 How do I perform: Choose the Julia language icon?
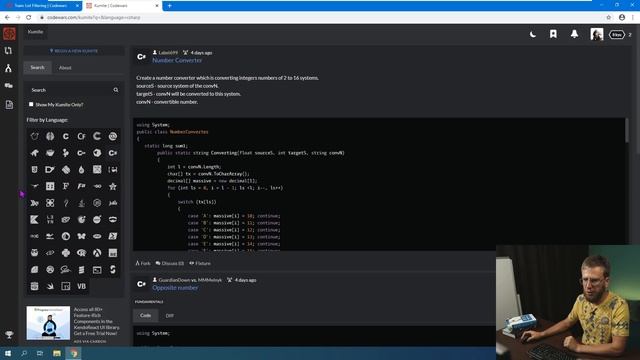click(113, 203)
